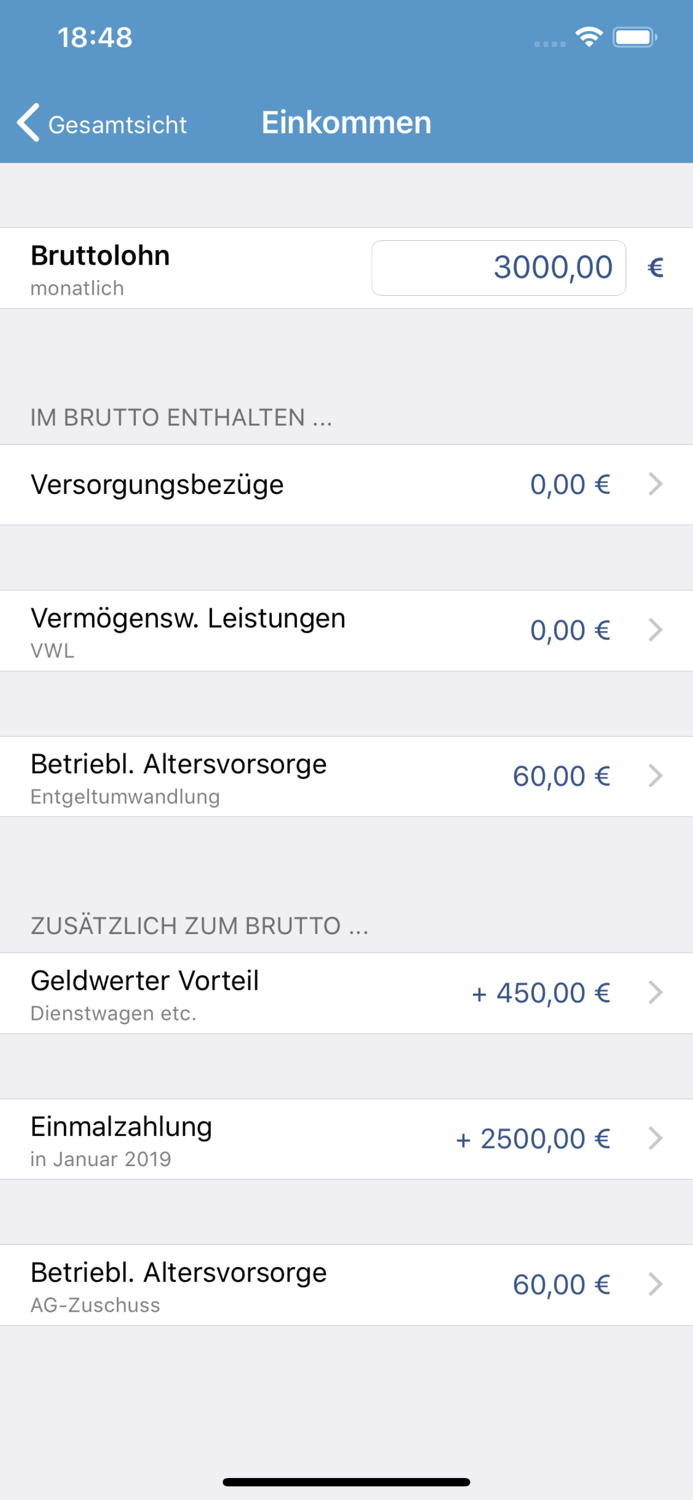Tap the chevron next to Geldwerter Vorteil
This screenshot has width=693, height=1500.
(656, 992)
